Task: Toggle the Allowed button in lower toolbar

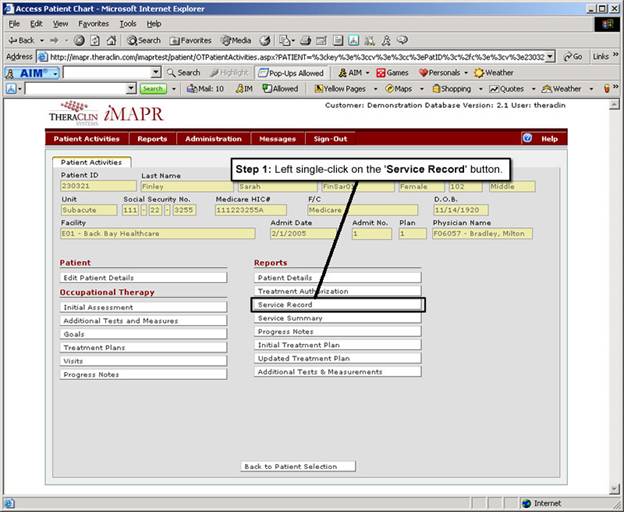Action: [280, 89]
